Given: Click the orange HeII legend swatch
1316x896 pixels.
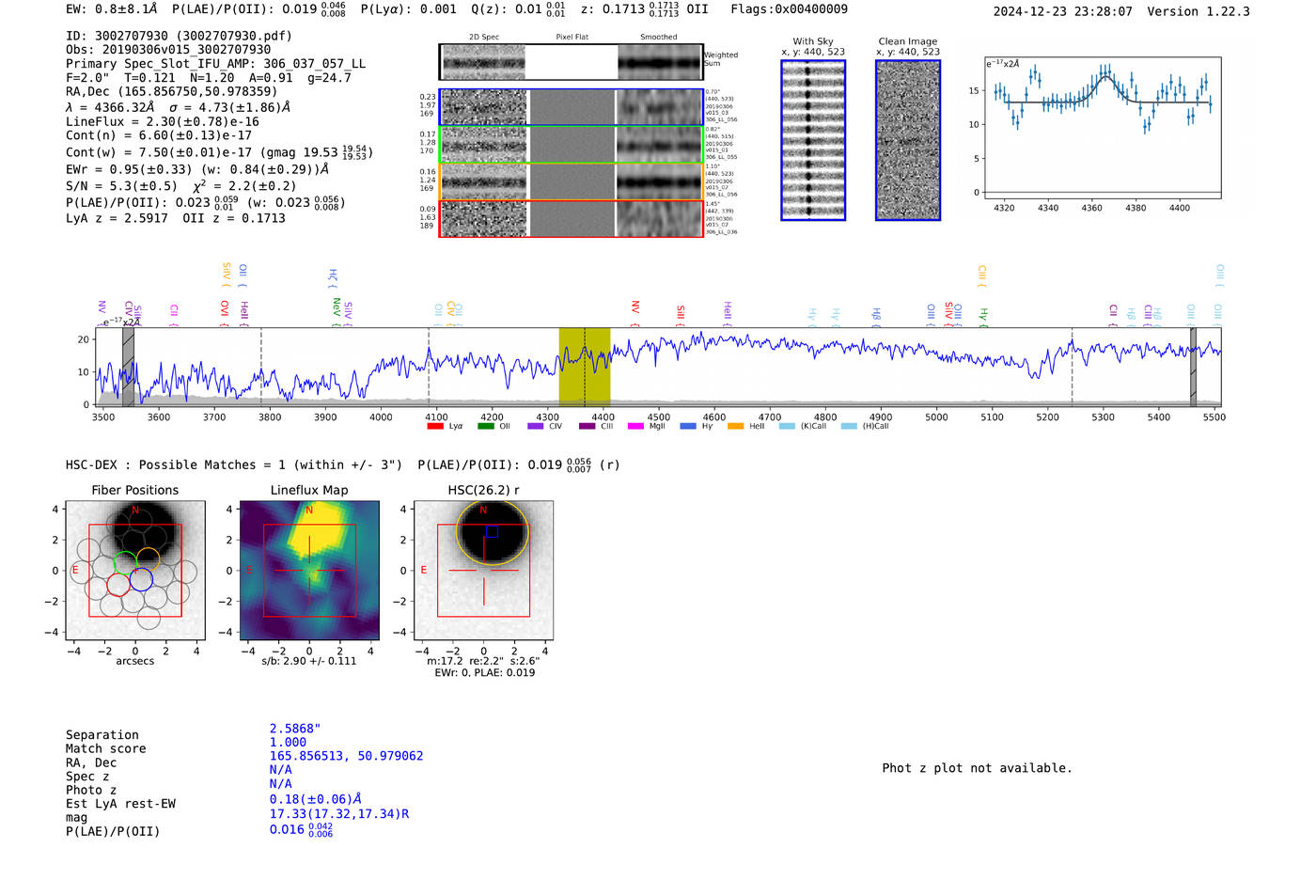Looking at the screenshot, I should tap(735, 426).
